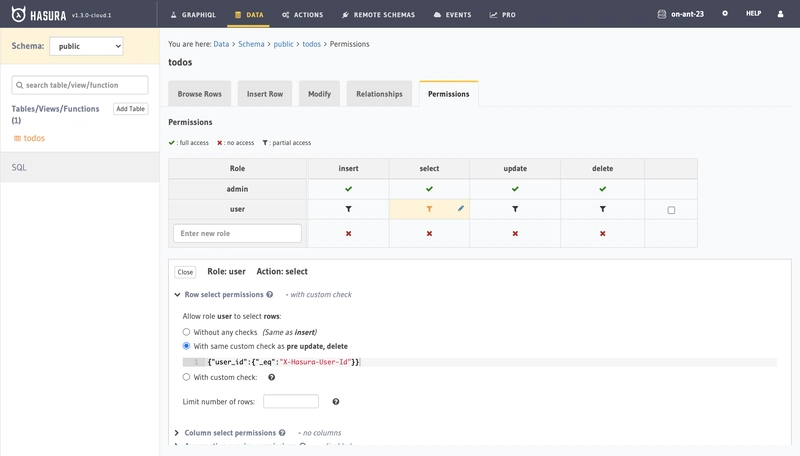Focus the search table/view/function field

80,85
